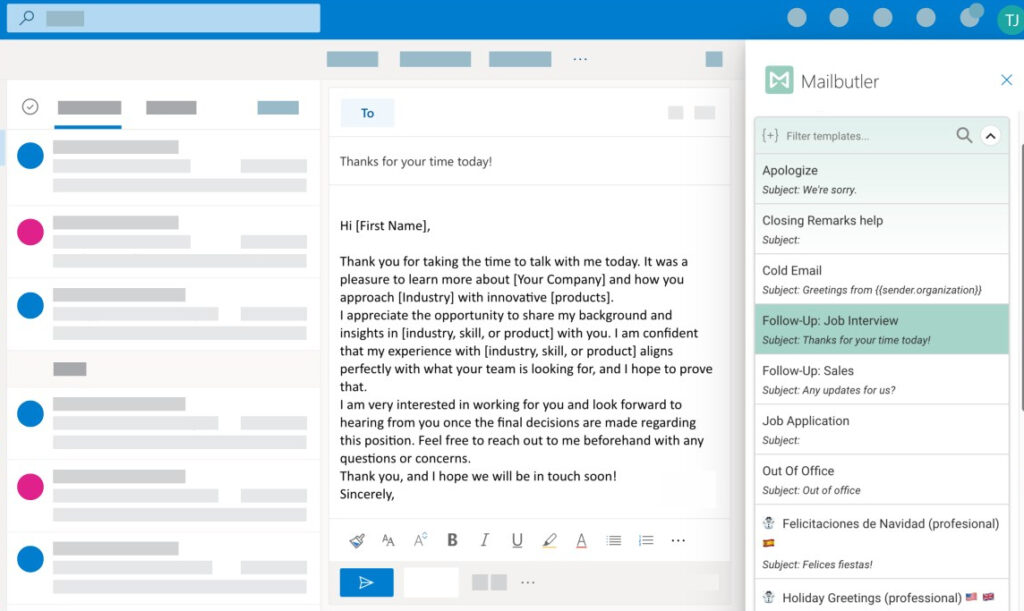Collapse the templates list with chevron
This screenshot has width=1024, height=611.
point(990,135)
